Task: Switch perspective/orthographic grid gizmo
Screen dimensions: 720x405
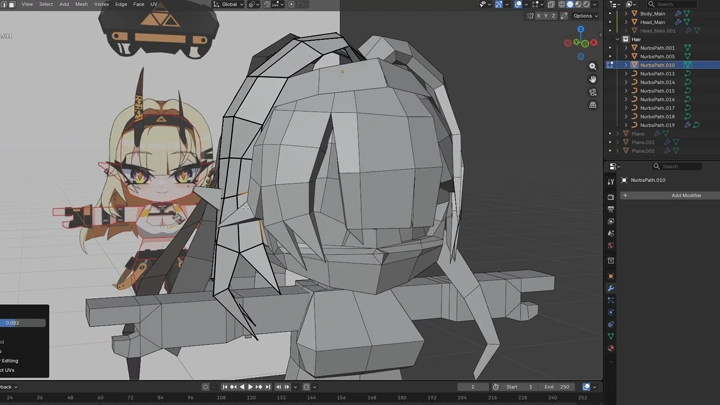Action: pos(593,105)
